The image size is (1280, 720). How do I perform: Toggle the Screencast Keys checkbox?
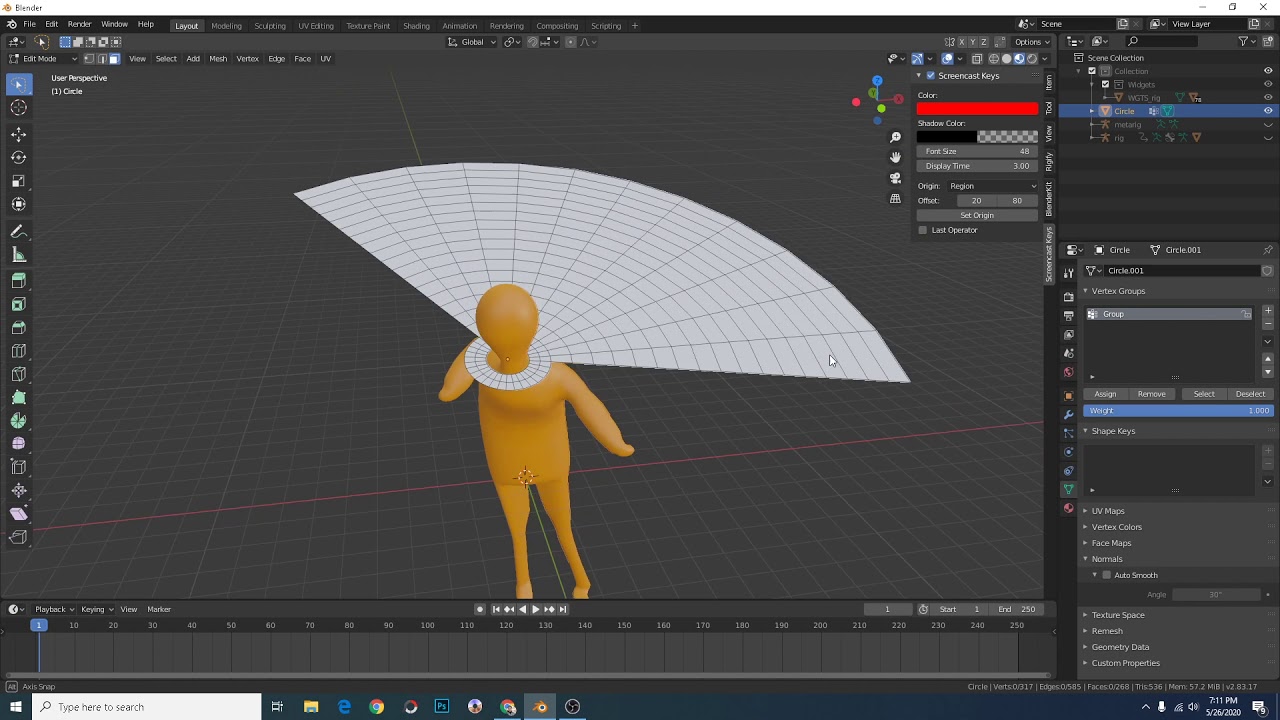click(931, 76)
